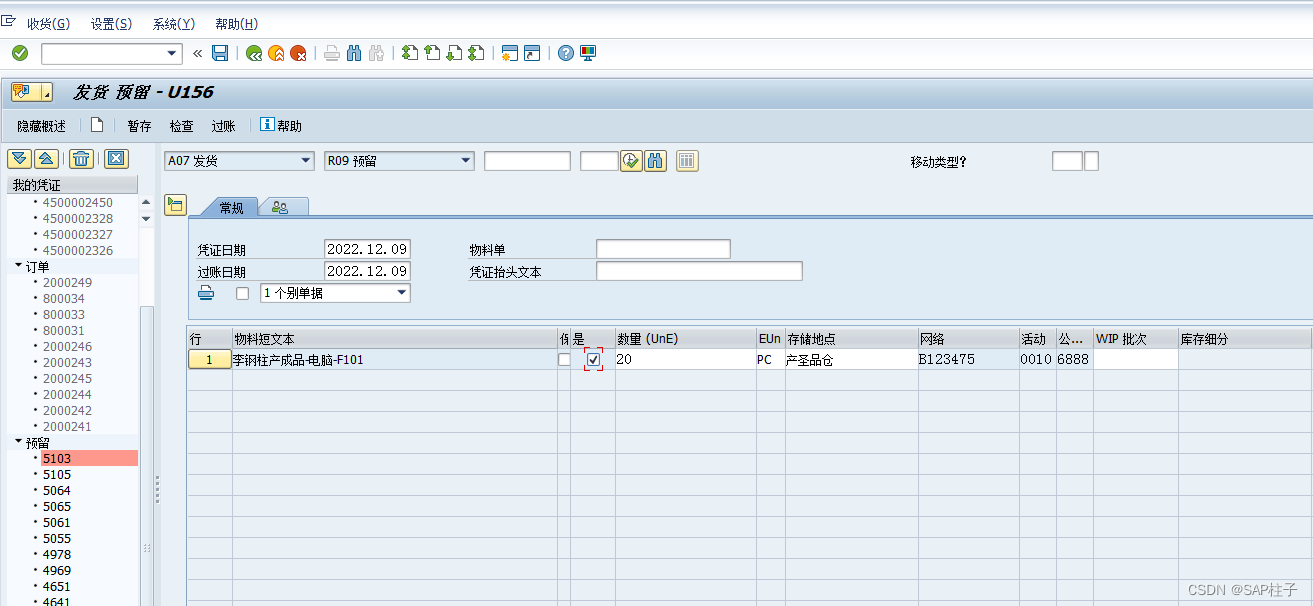The height and width of the screenshot is (606, 1313).
Task: Click the green Enter checkmark icon
Action: click(20, 53)
